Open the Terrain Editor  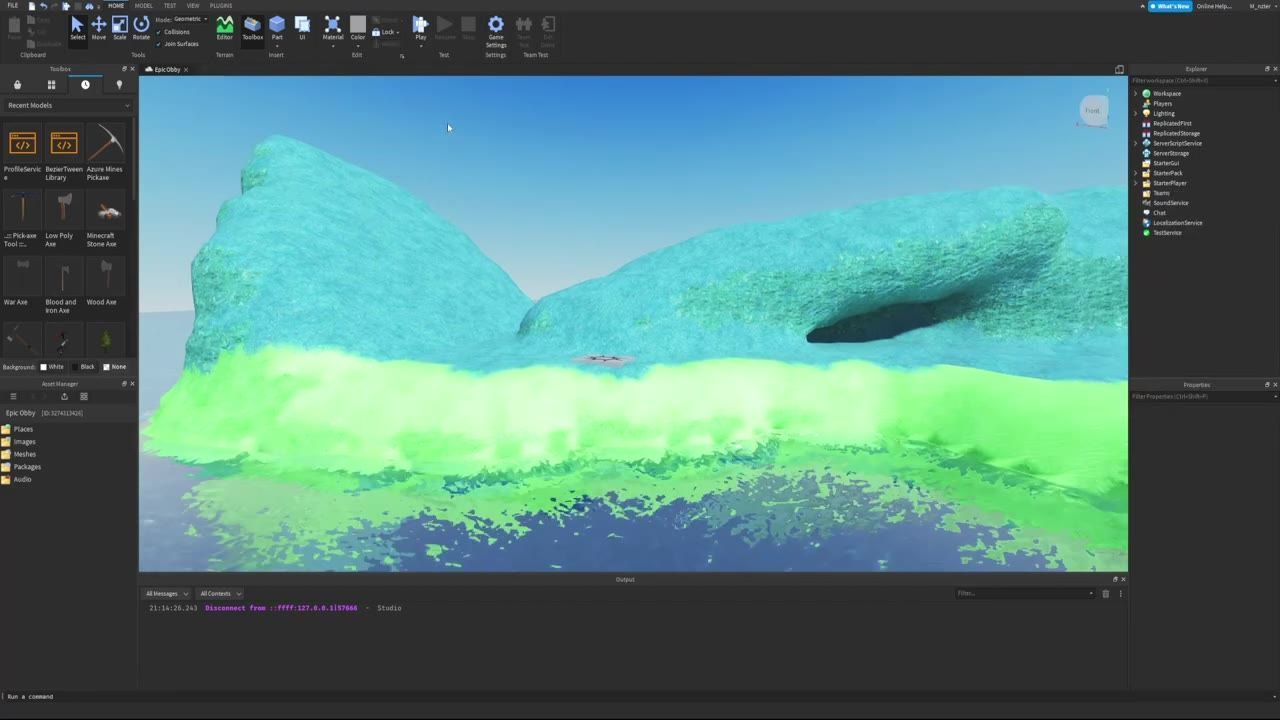224,28
